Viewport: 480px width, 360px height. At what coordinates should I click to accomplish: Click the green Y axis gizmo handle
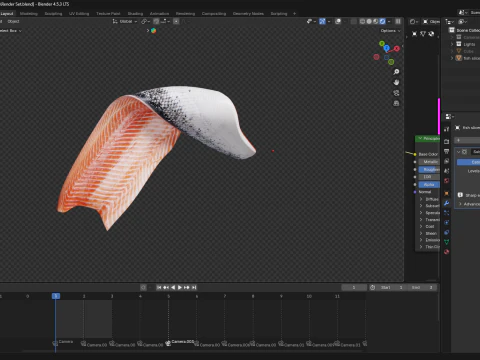(382, 43)
